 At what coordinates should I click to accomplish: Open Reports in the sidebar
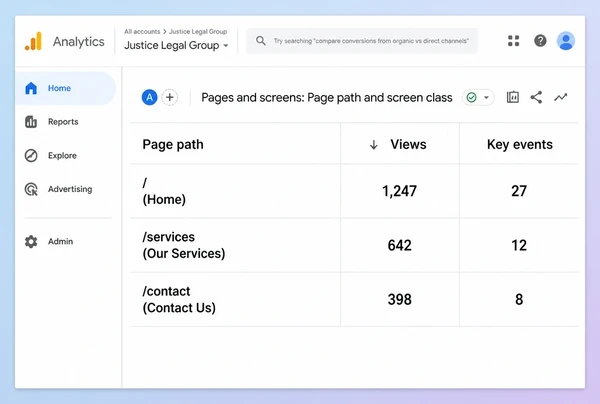coord(63,122)
